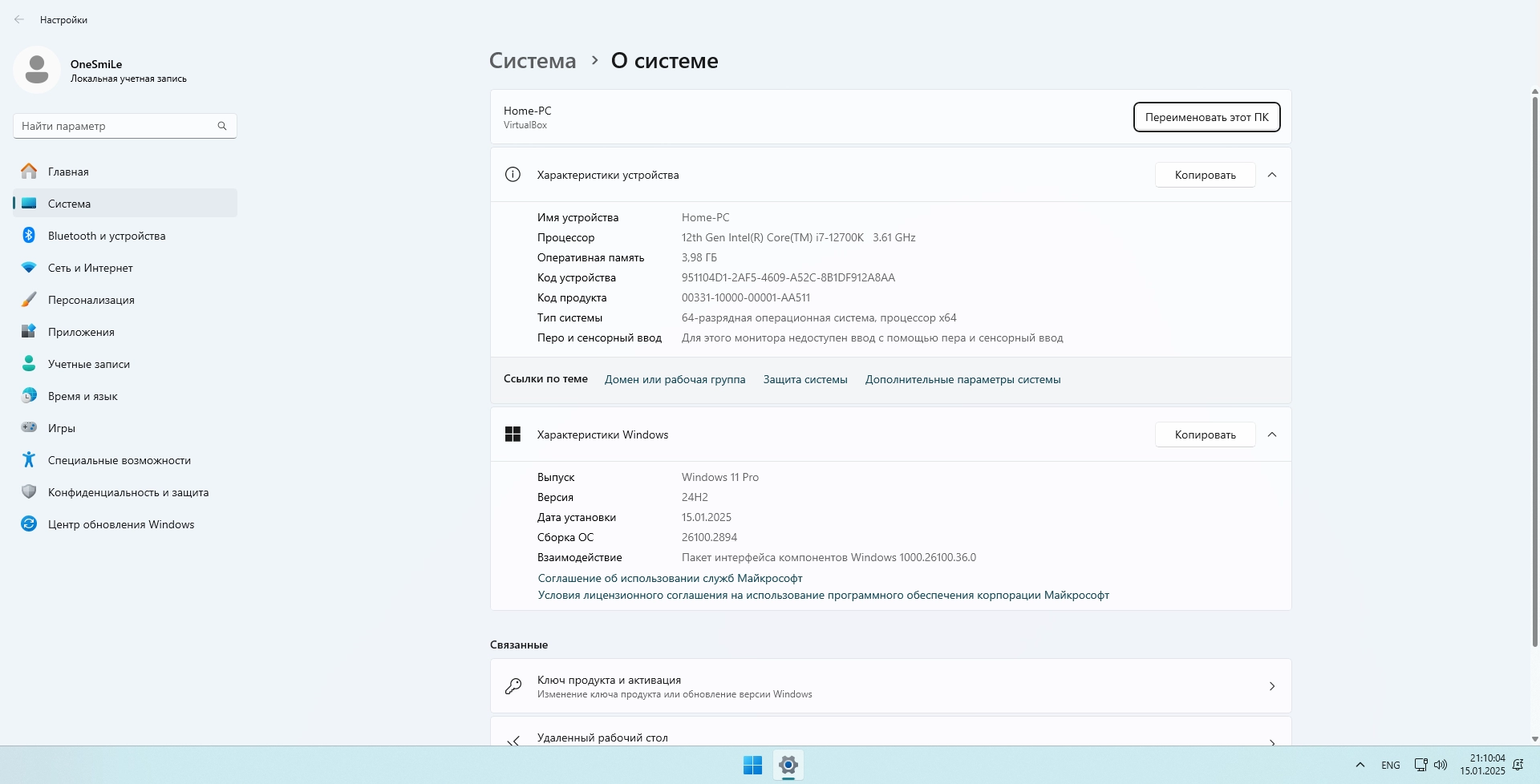Collapse the Характеристики устройства section chevron

click(x=1272, y=175)
